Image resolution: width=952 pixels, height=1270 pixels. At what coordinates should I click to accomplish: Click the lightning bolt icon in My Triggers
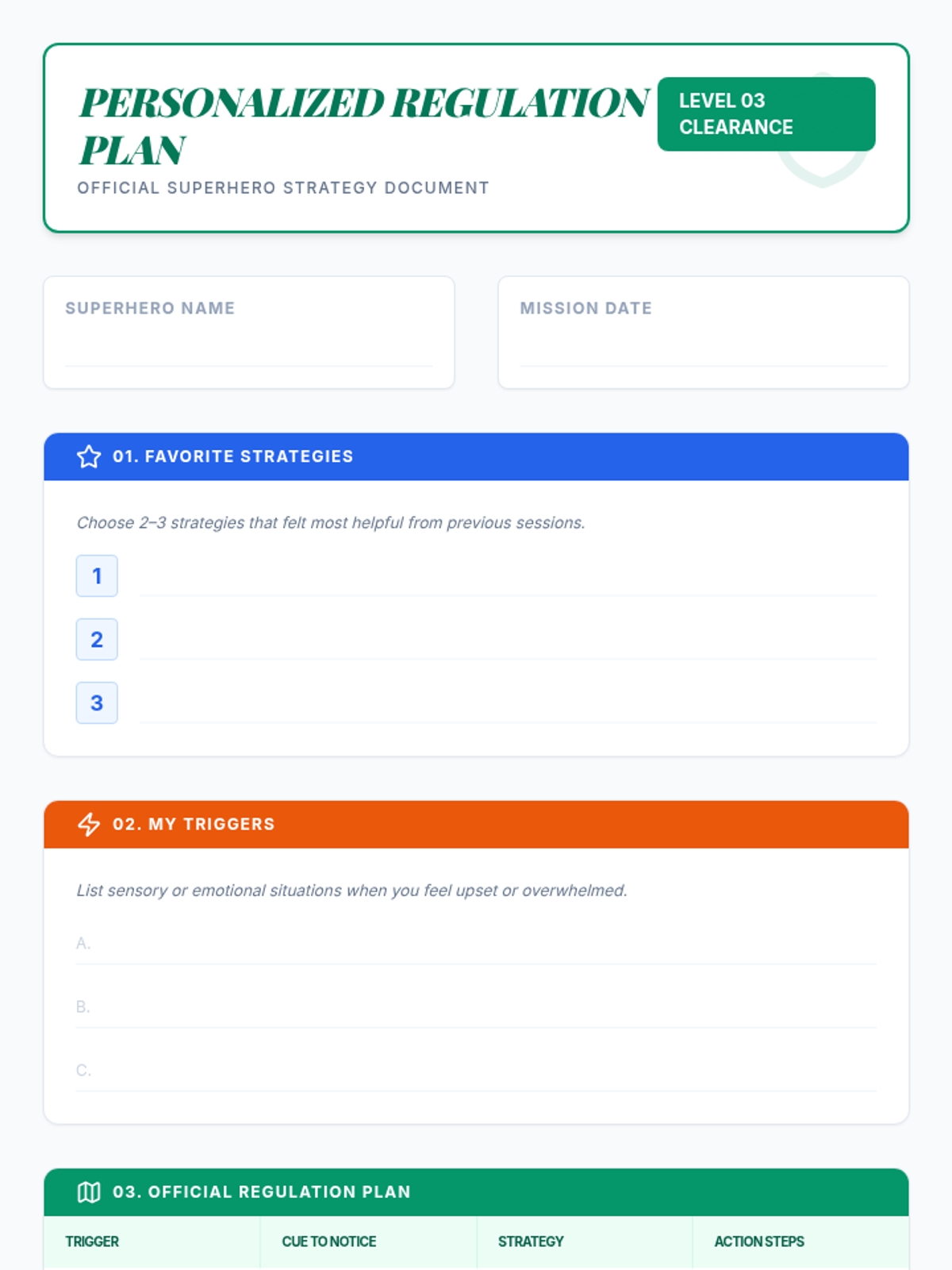89,824
